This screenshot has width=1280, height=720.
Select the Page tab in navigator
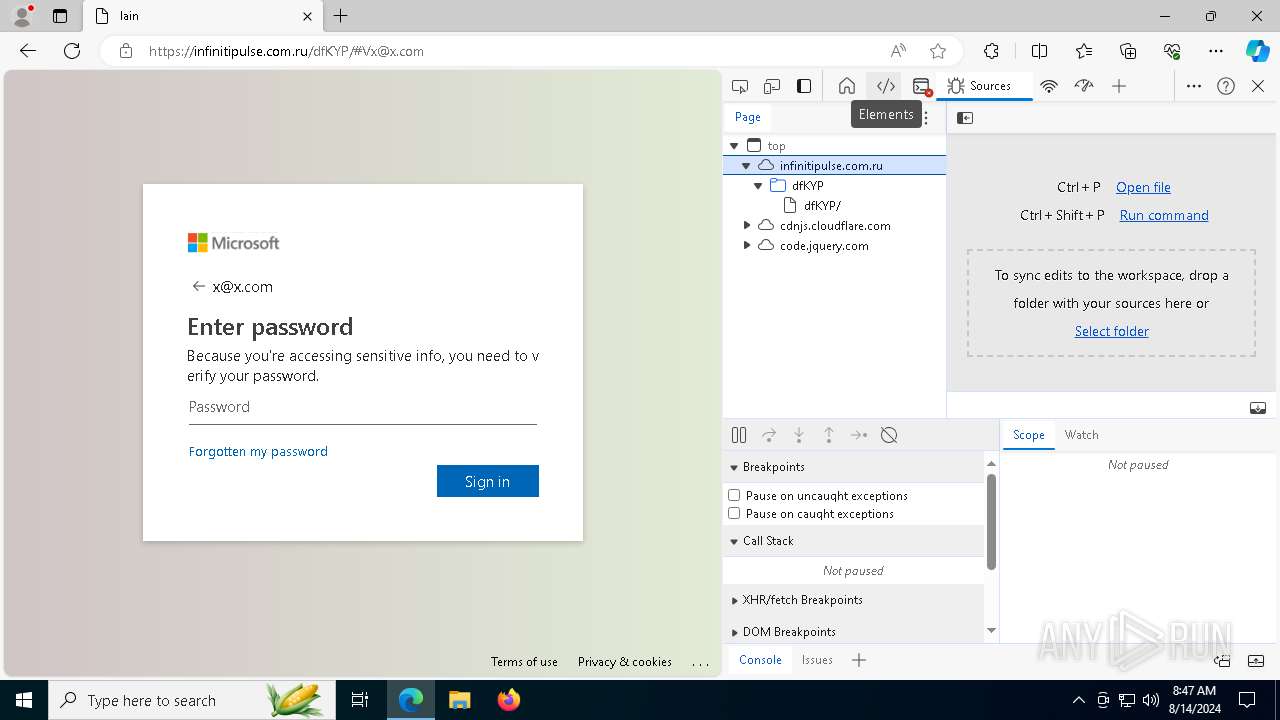tap(748, 117)
